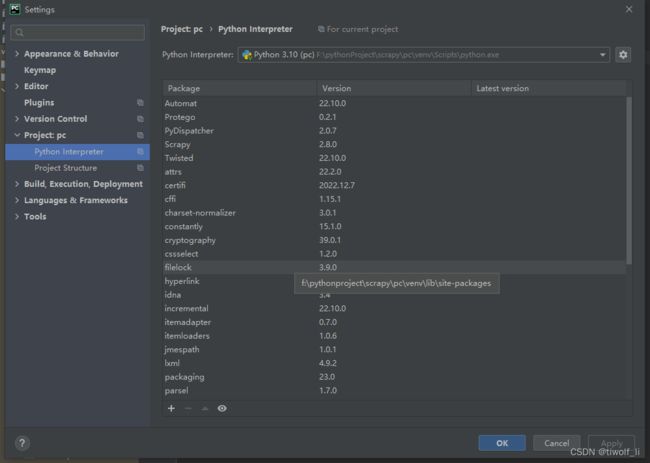This screenshot has height=463, width=650.
Task: Click the help question mark button
Action: [x=22, y=443]
